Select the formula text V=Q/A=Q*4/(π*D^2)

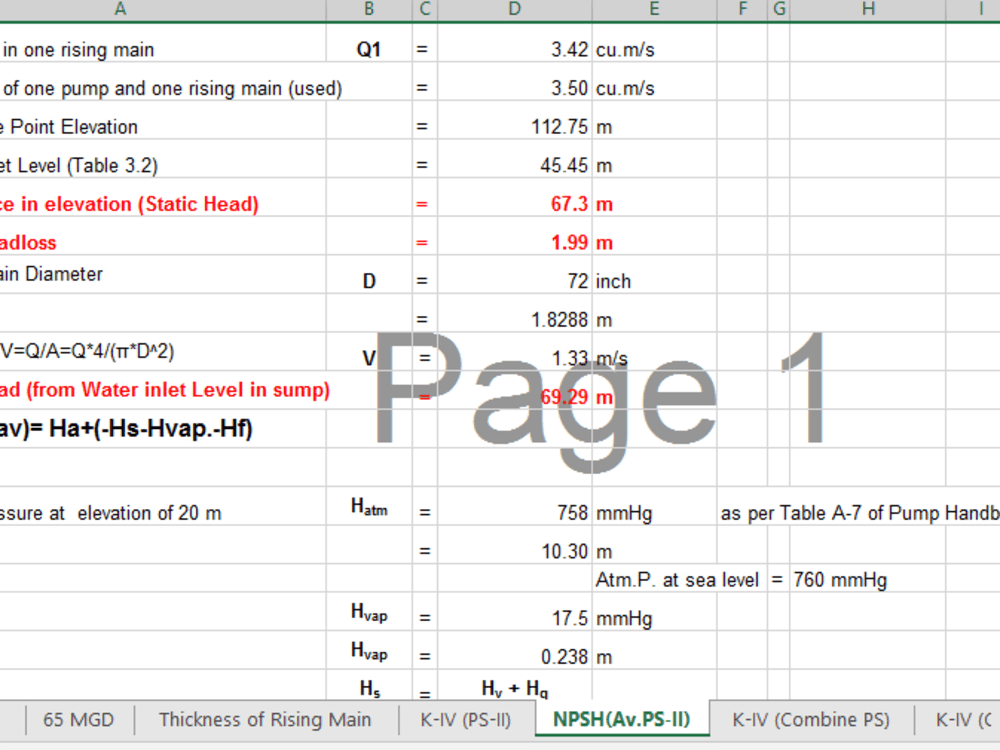(120, 350)
